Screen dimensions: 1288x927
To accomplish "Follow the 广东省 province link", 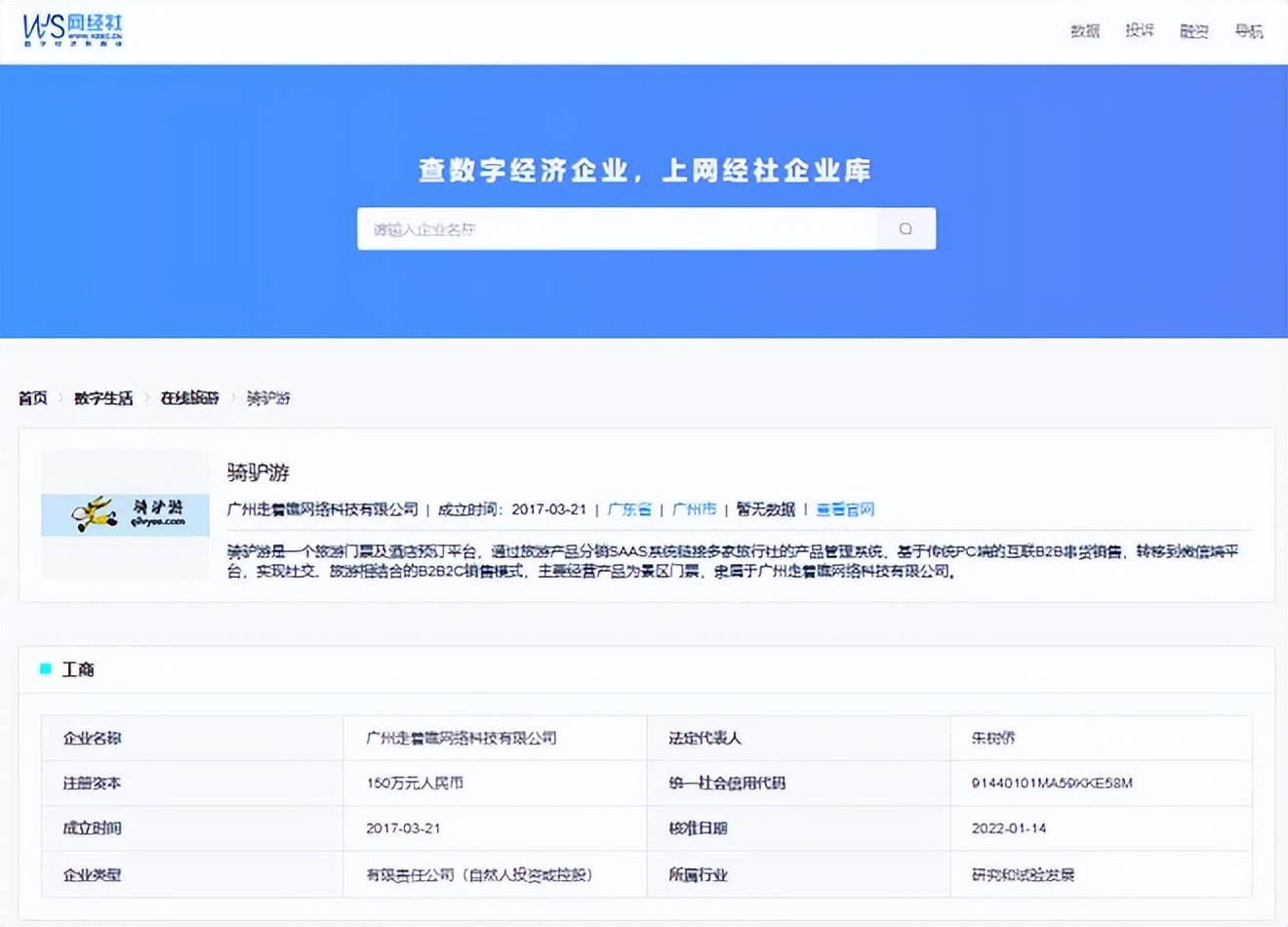I will pos(629,509).
